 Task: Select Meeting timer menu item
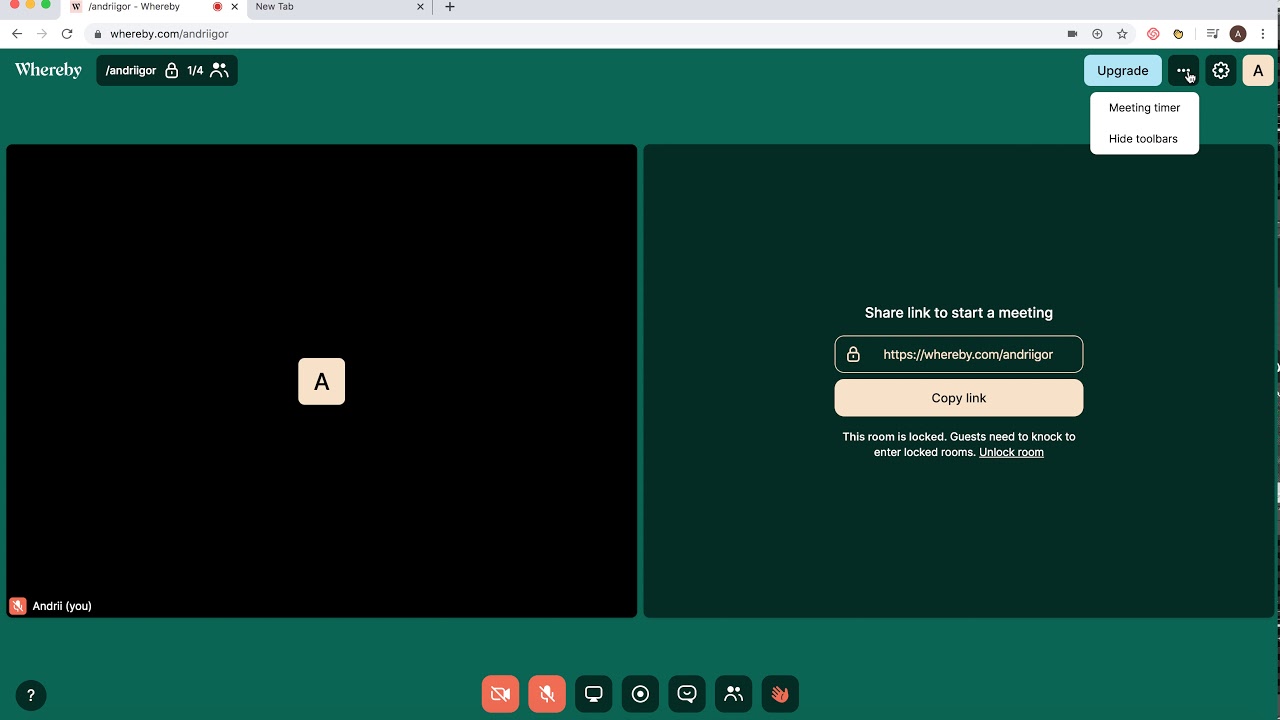tap(1144, 108)
